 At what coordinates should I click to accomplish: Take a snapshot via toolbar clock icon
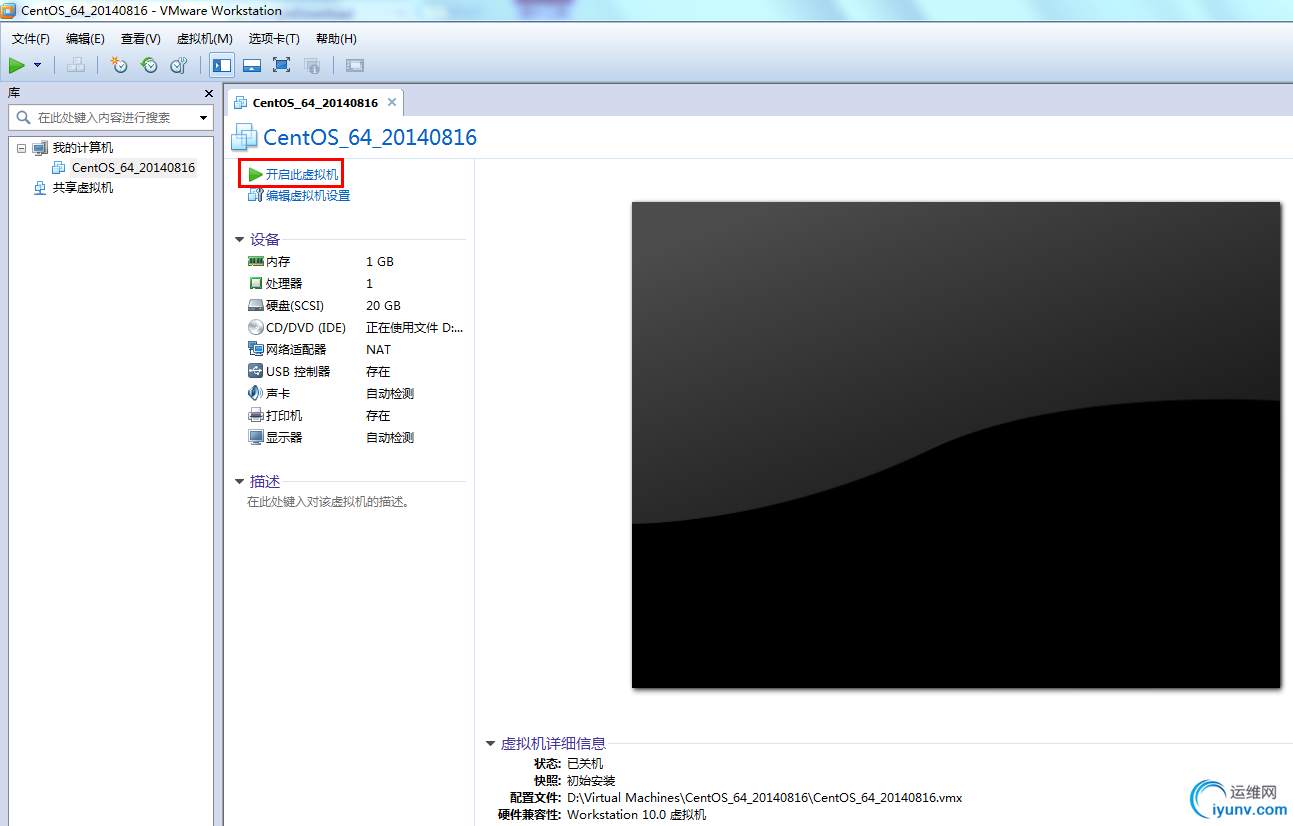[x=119, y=65]
